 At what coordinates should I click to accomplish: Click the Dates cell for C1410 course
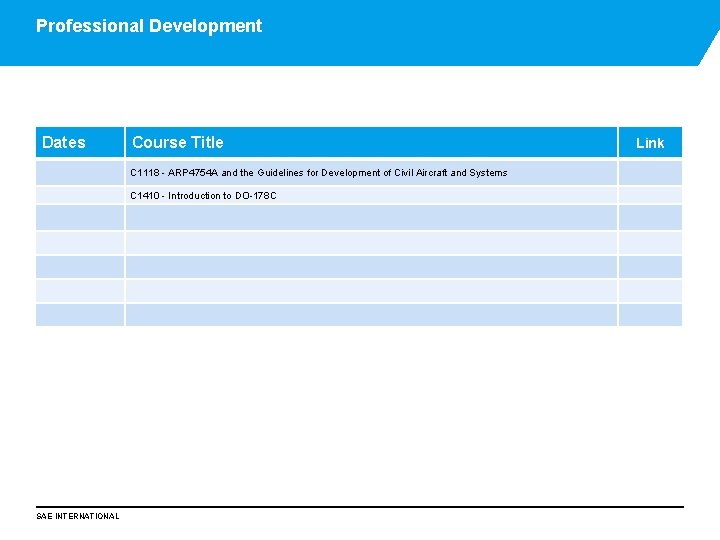click(80, 195)
